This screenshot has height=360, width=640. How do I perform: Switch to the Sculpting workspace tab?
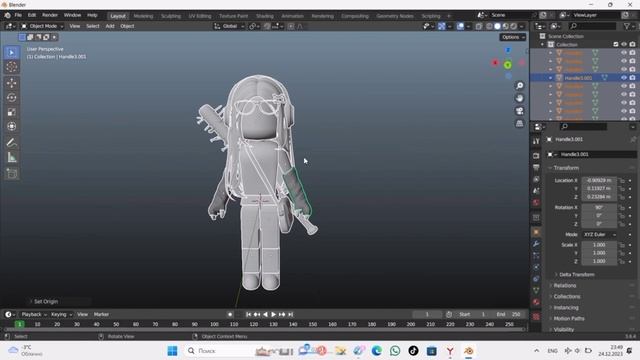point(171,16)
